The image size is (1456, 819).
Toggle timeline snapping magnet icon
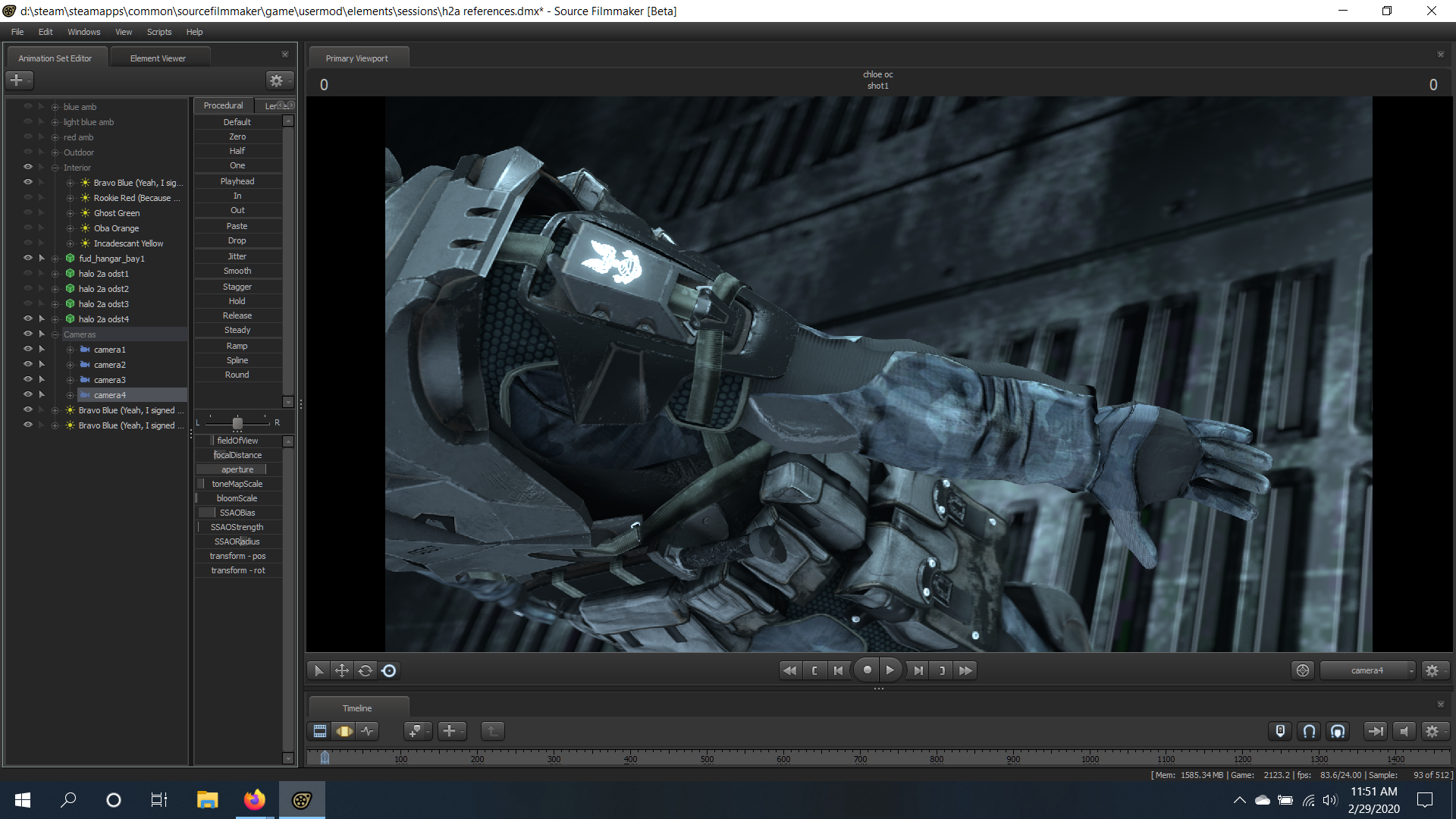click(1309, 731)
